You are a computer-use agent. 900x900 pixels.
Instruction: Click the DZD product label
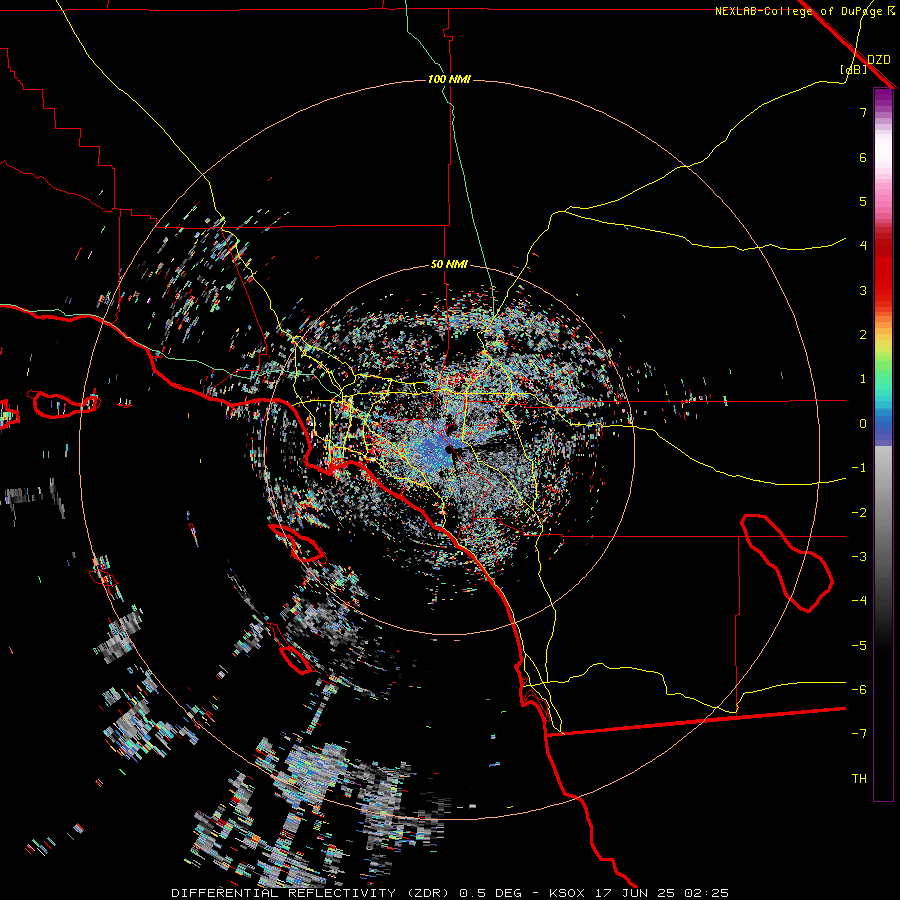pos(878,60)
